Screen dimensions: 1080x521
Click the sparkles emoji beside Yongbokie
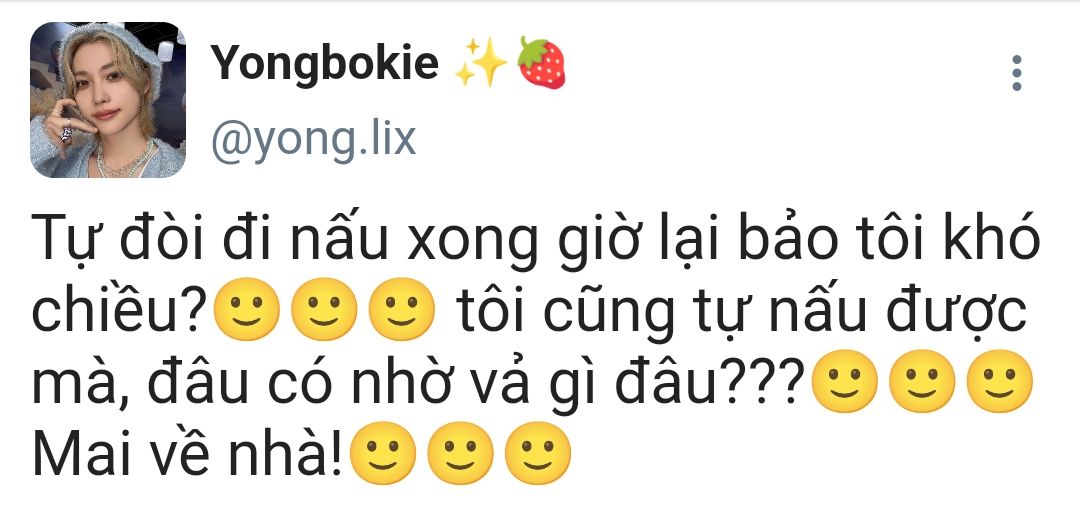click(x=481, y=63)
